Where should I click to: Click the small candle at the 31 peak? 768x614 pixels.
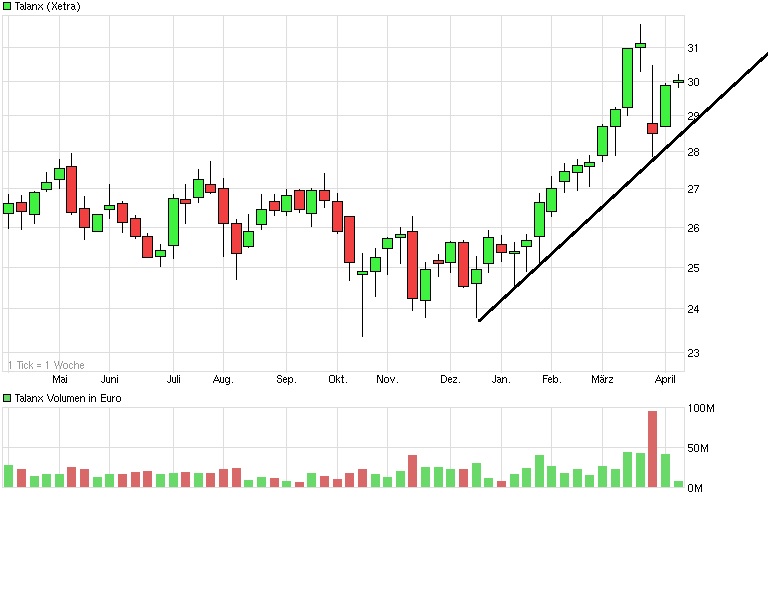[640, 45]
